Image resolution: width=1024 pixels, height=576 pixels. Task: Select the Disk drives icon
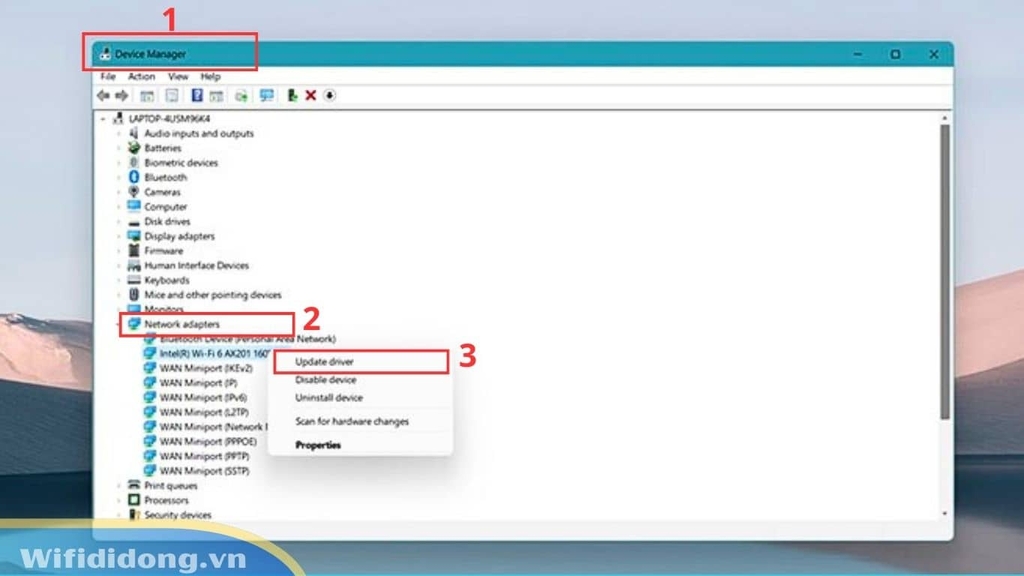(x=134, y=221)
